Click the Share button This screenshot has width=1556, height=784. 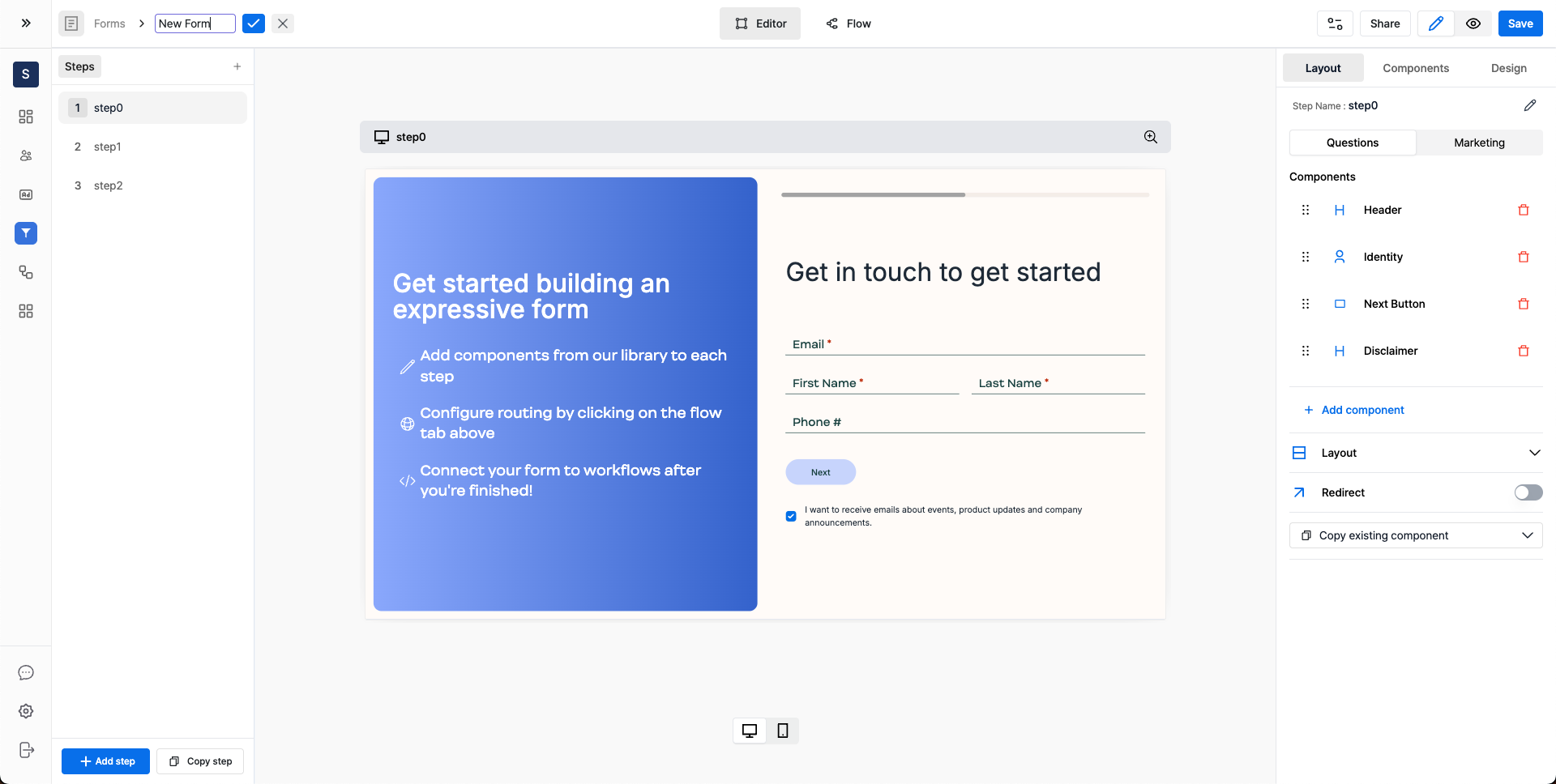(x=1385, y=23)
